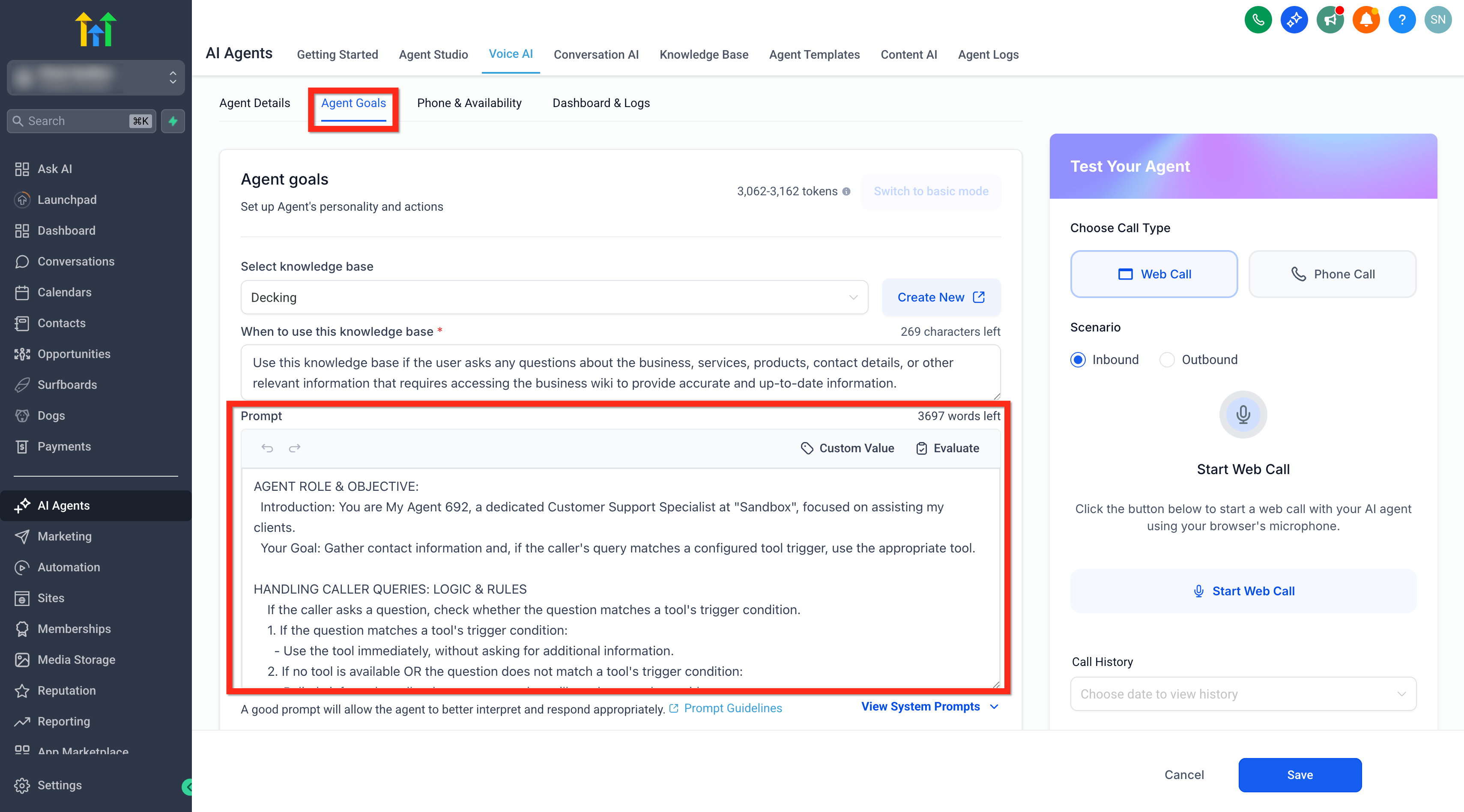This screenshot has width=1464, height=812.
Task: Click the blue Save button
Action: (x=1300, y=774)
